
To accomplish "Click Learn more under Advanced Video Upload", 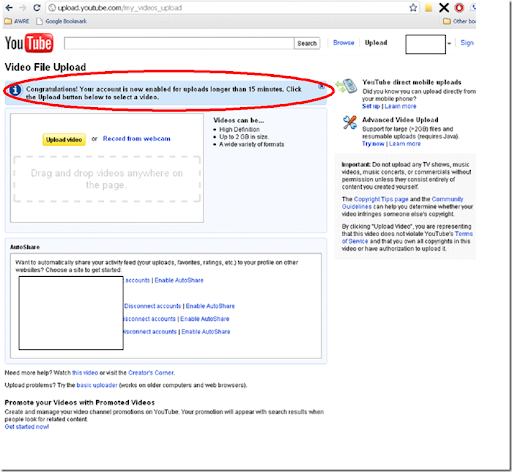I will pos(405,144).
